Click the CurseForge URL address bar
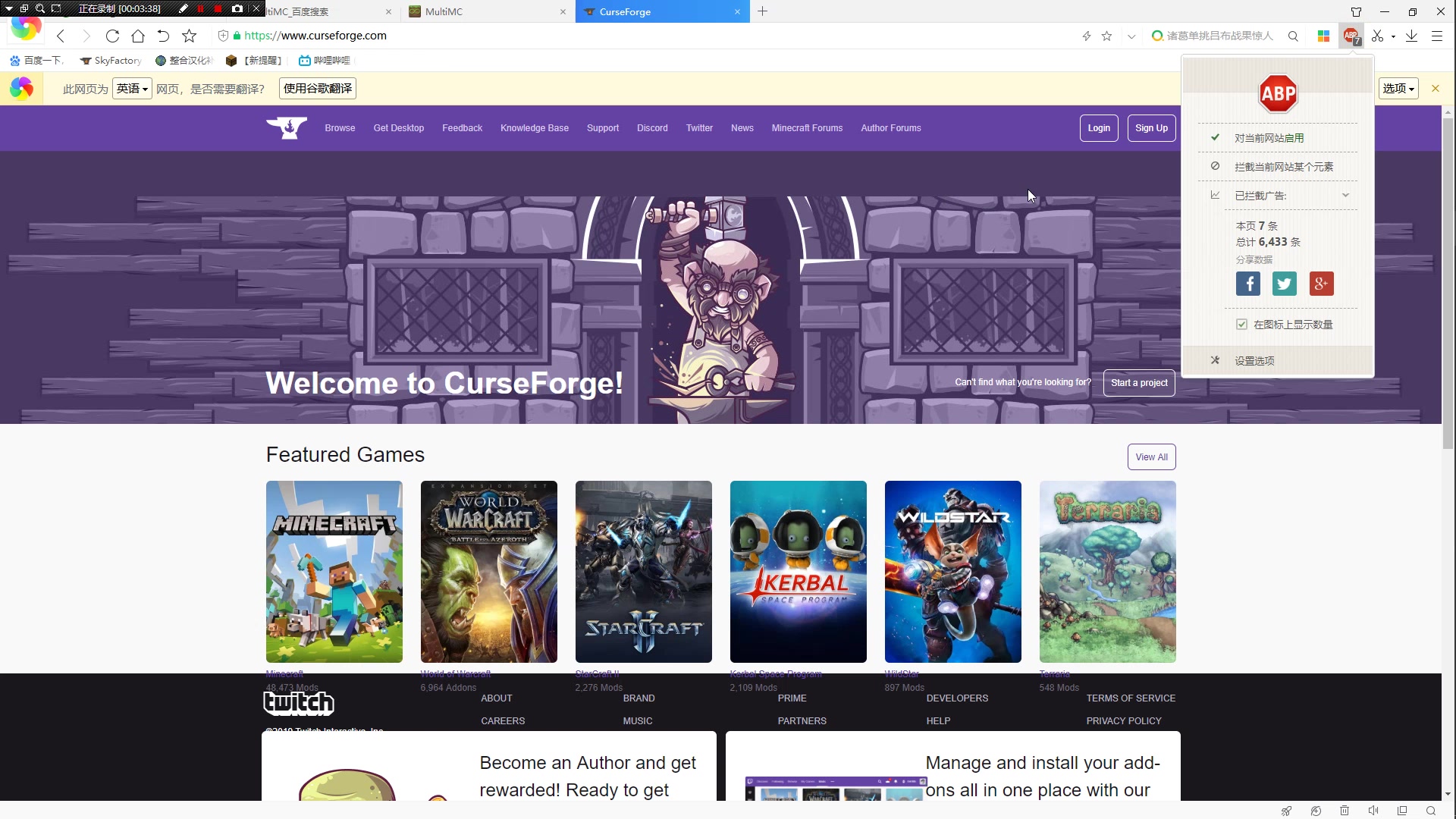The width and height of the screenshot is (1456, 819). (315, 36)
